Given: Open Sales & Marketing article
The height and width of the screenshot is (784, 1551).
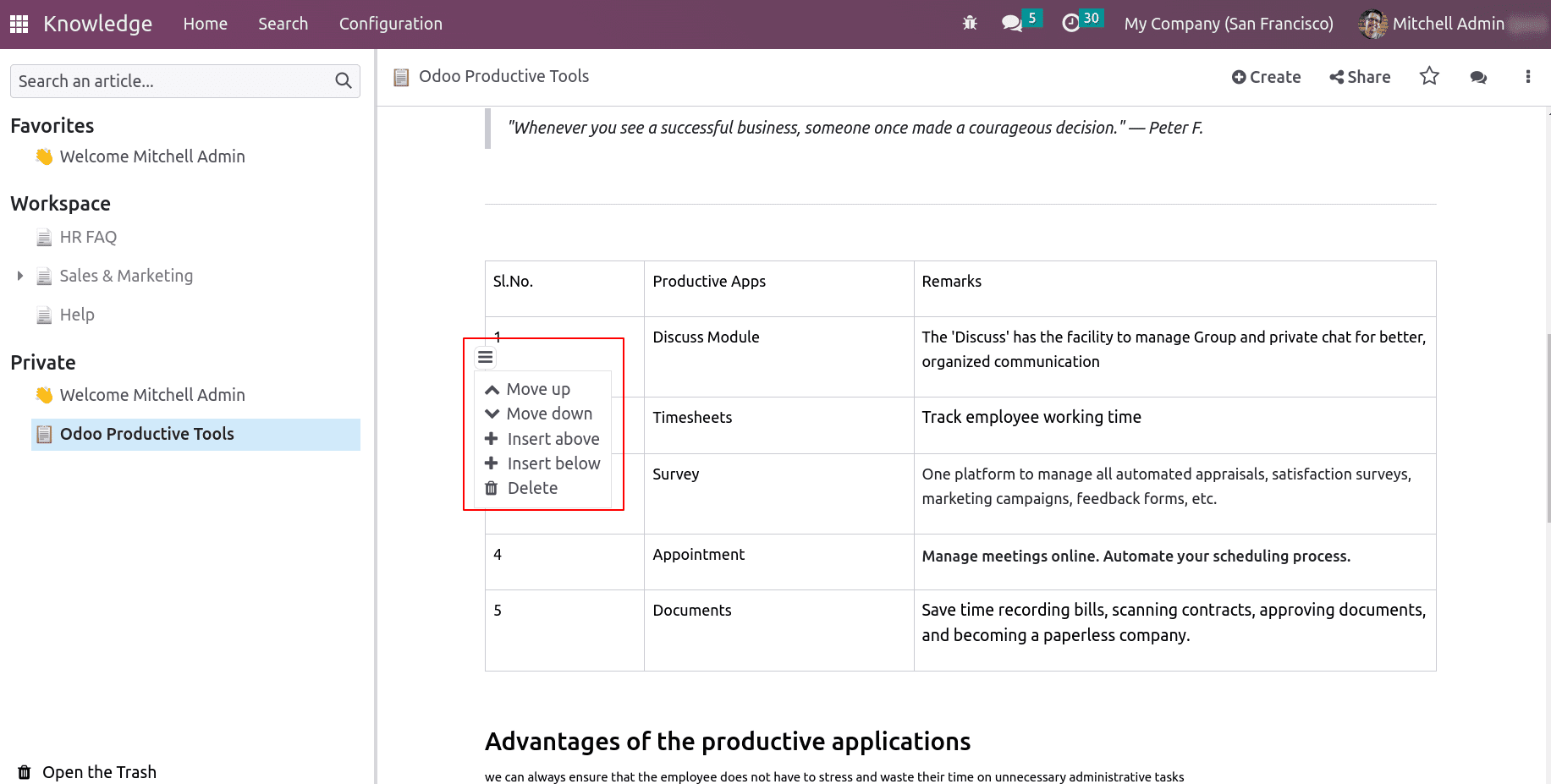Looking at the screenshot, I should (x=126, y=276).
